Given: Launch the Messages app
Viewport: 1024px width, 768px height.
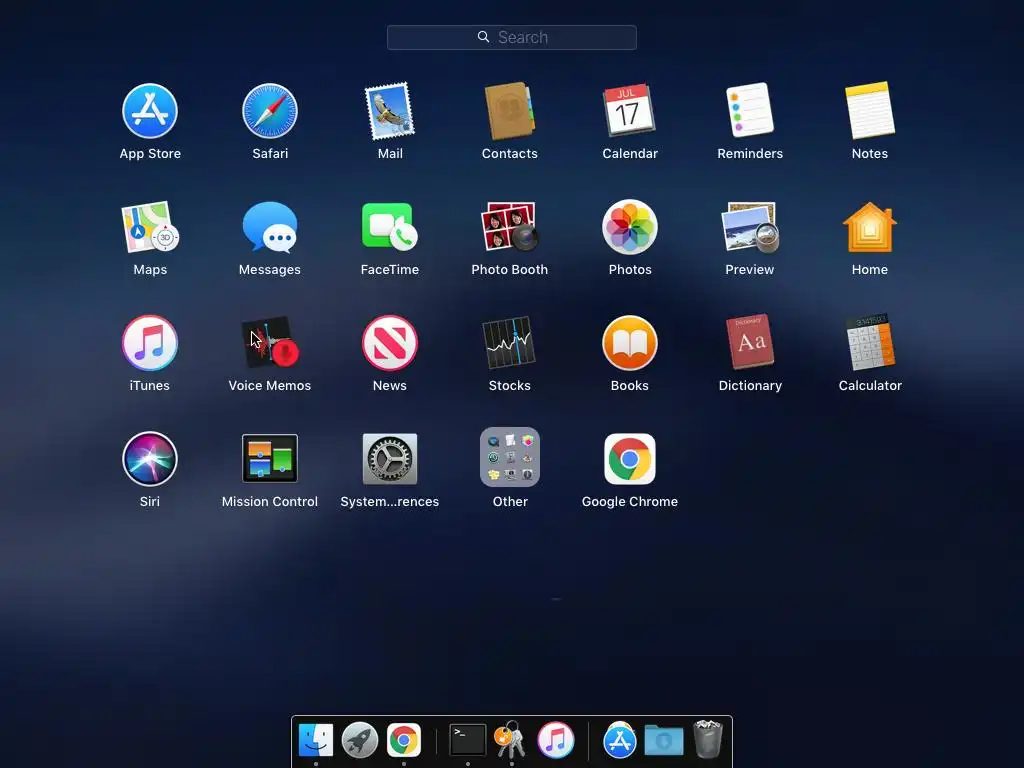Looking at the screenshot, I should (270, 227).
